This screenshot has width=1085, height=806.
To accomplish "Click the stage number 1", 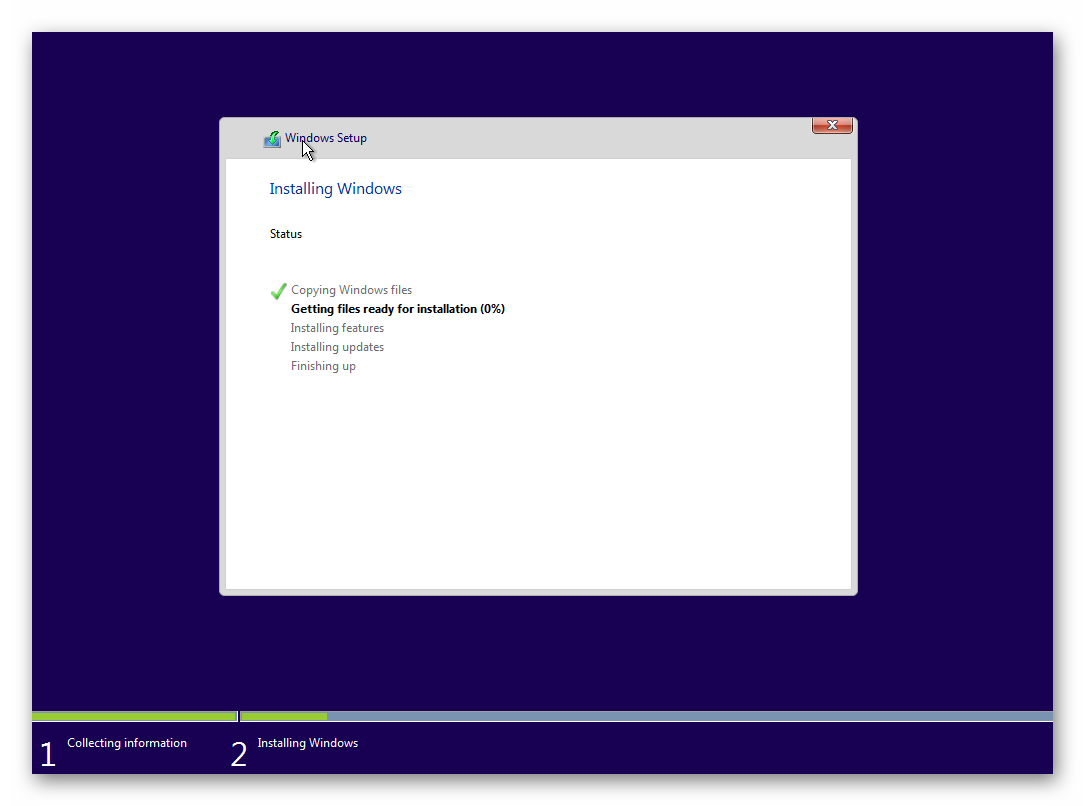I will 48,754.
